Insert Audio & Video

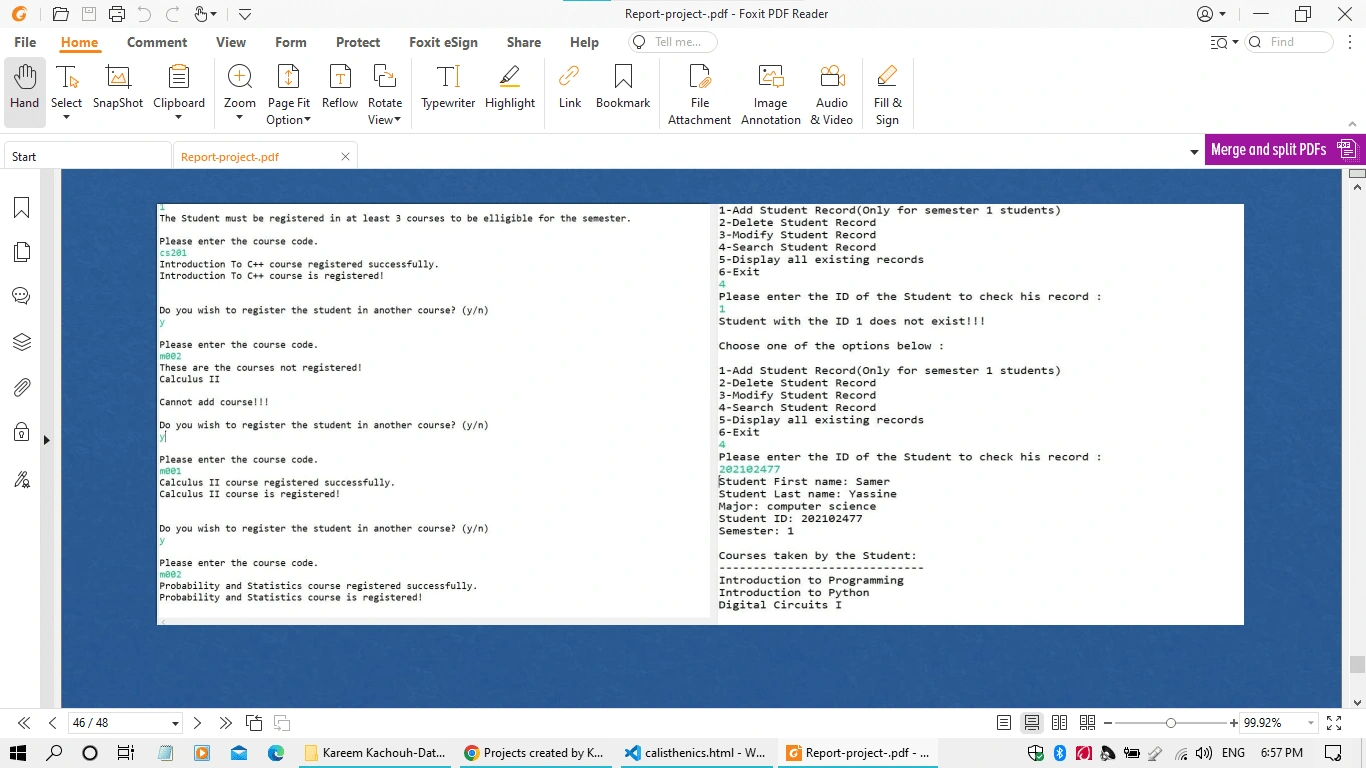[x=832, y=94]
